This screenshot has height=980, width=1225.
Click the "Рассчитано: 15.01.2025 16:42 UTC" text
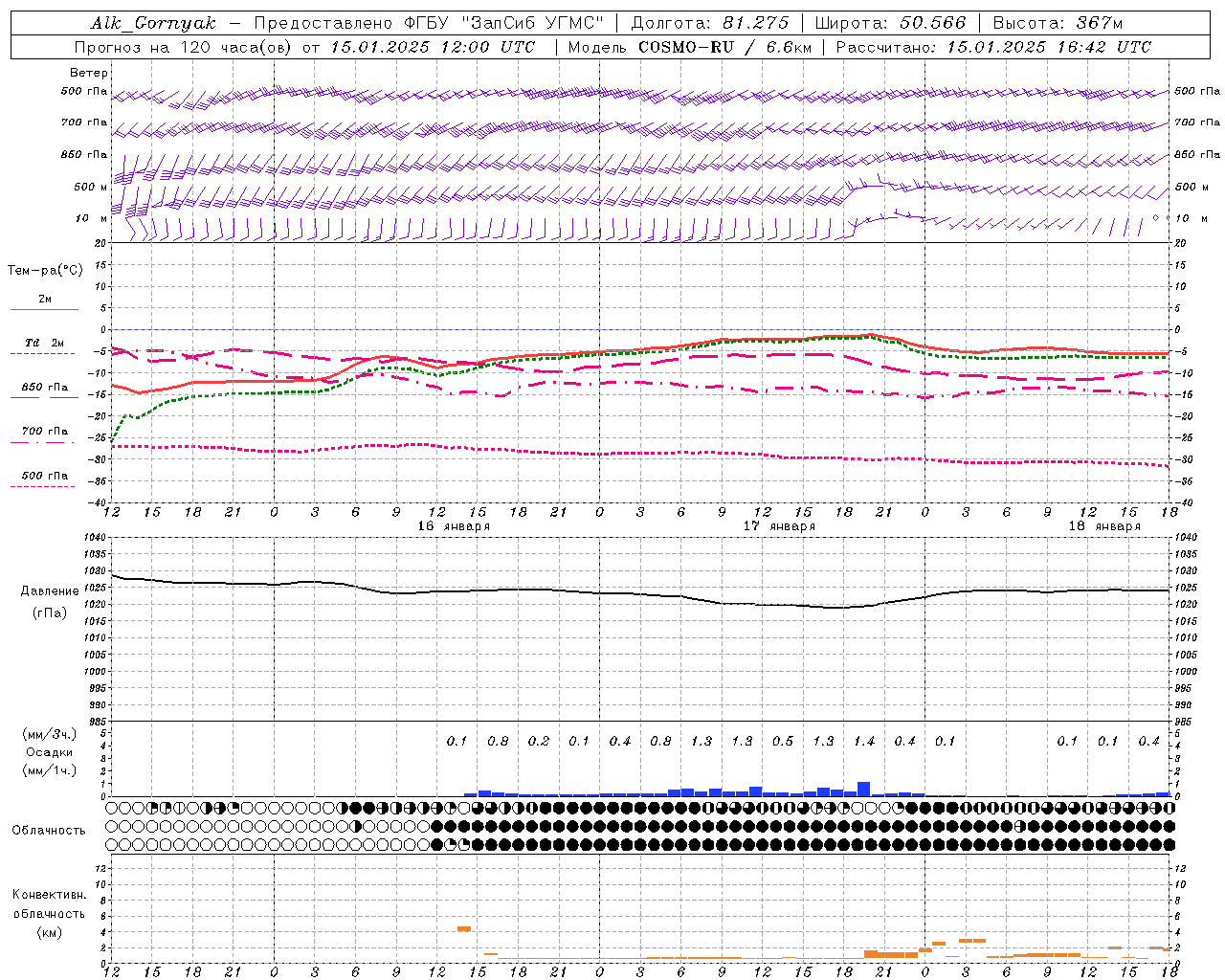tap(993, 47)
